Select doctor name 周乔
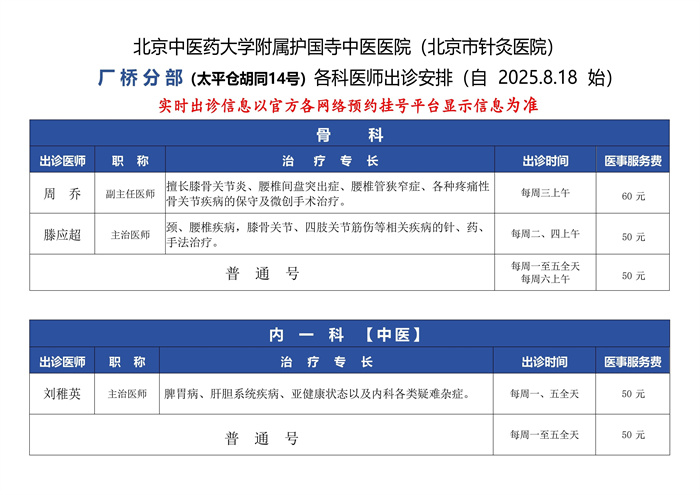The image size is (700, 495). (62, 194)
